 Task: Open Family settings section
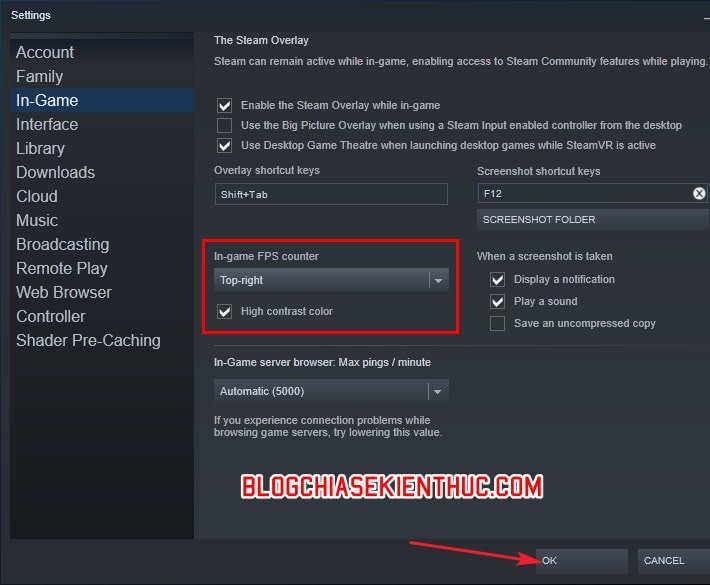point(102,77)
